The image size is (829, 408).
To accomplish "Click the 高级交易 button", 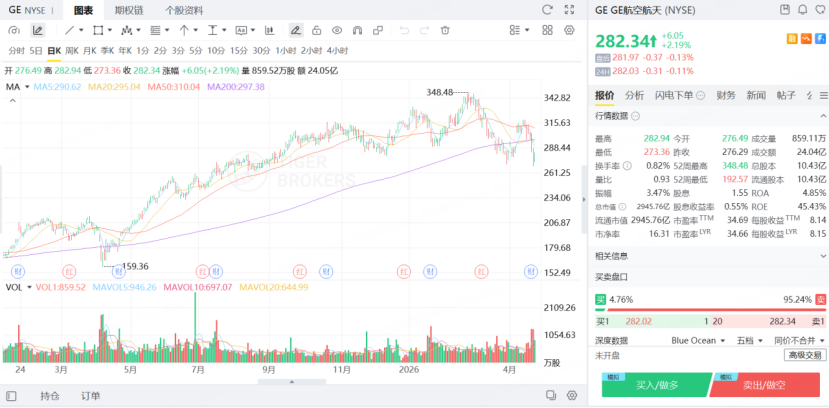I will click(x=804, y=355).
